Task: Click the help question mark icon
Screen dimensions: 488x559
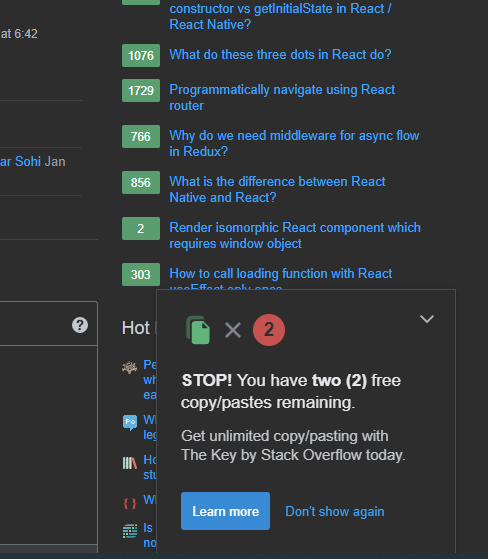Action: (80, 325)
